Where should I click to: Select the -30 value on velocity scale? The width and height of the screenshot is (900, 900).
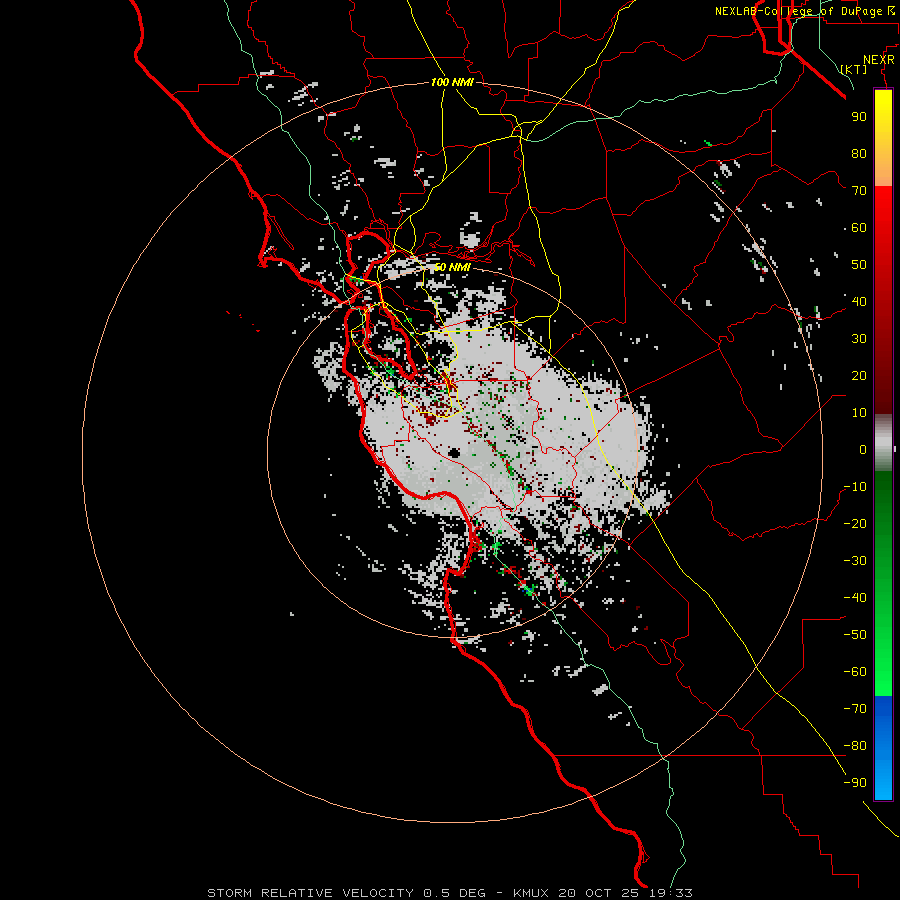tap(855, 561)
